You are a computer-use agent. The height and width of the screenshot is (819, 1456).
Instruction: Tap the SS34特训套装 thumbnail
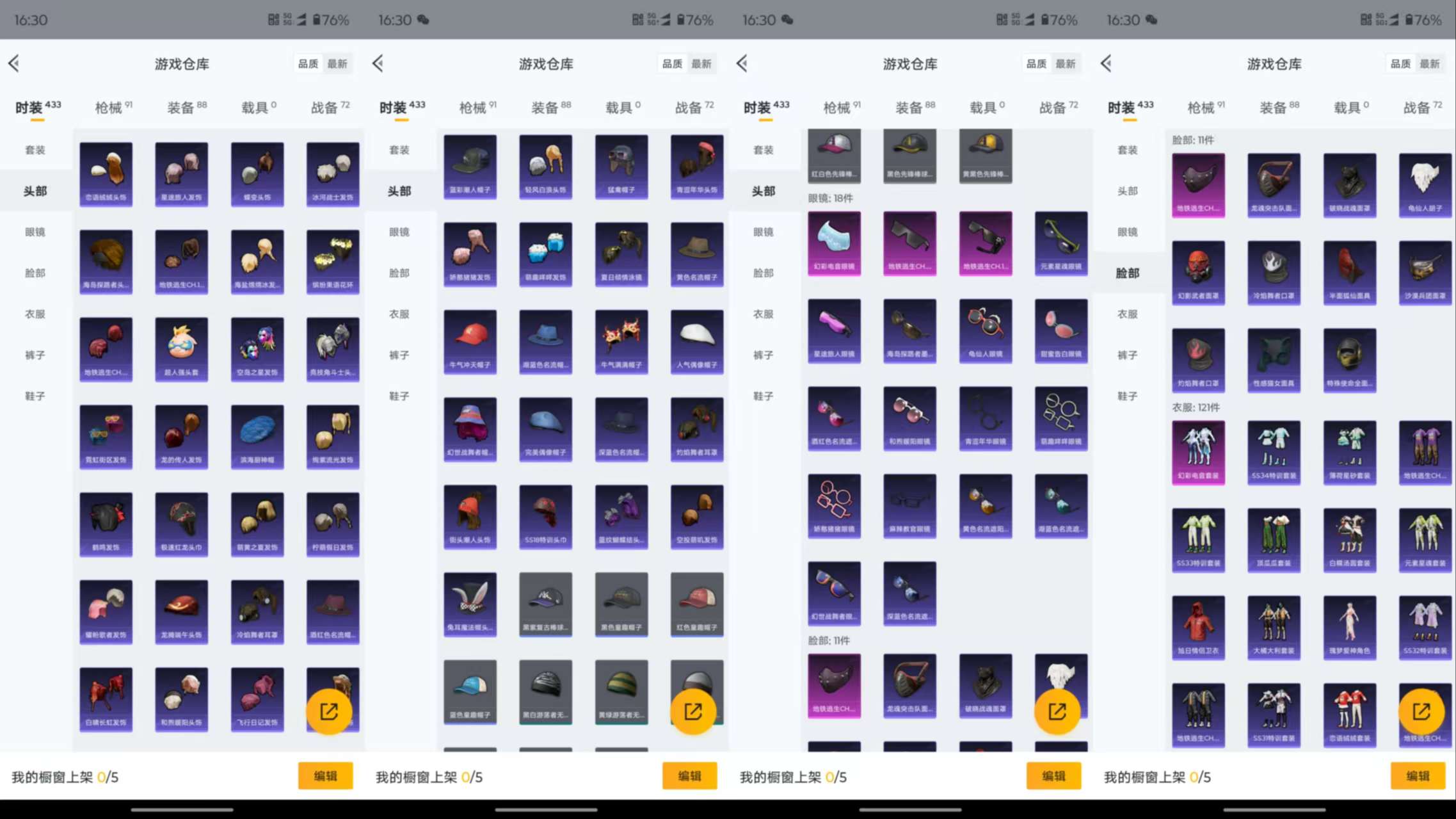click(1274, 453)
